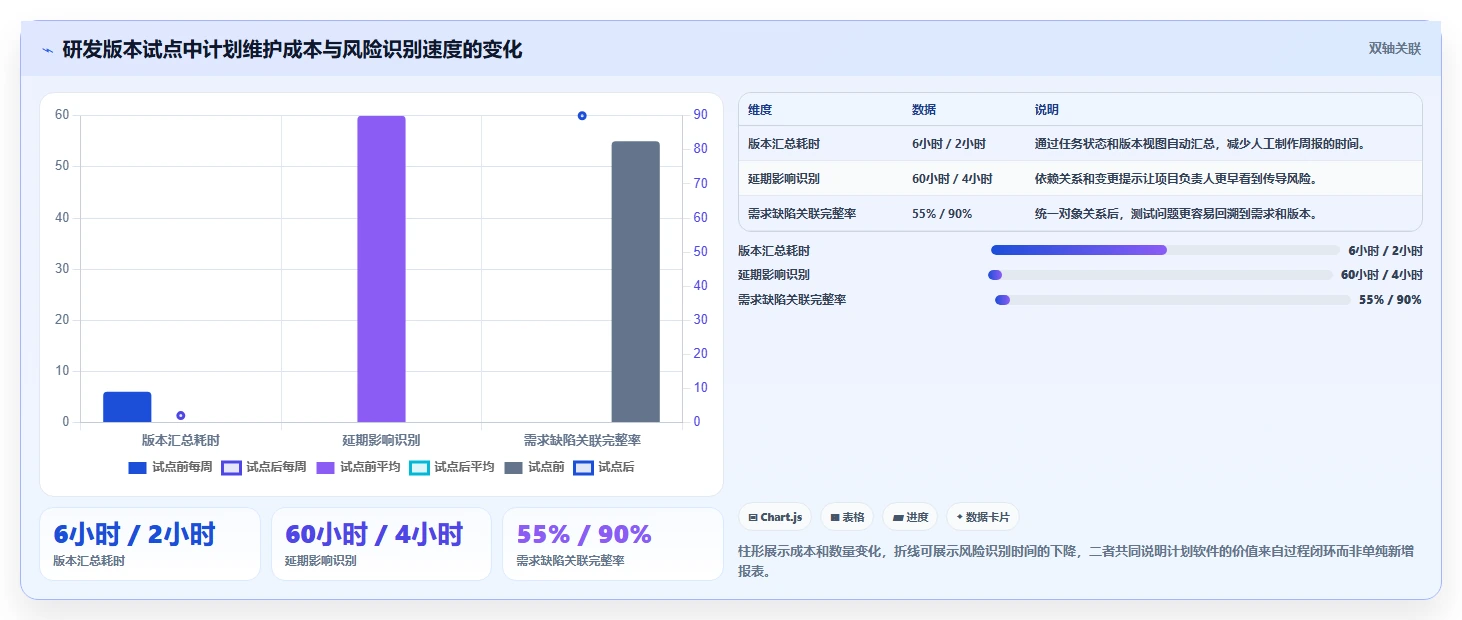The width and height of the screenshot is (1462, 620).
Task: Click the data point near 90 on the right axis
Action: point(582,116)
